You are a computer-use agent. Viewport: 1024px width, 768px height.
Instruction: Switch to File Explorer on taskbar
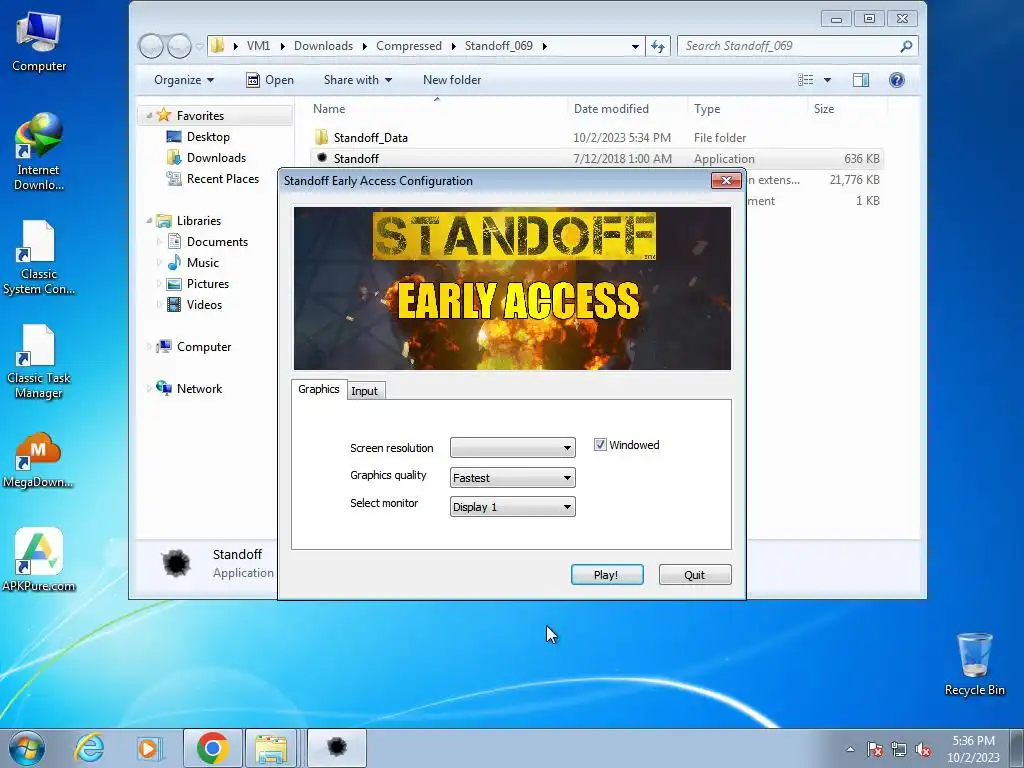(x=271, y=748)
